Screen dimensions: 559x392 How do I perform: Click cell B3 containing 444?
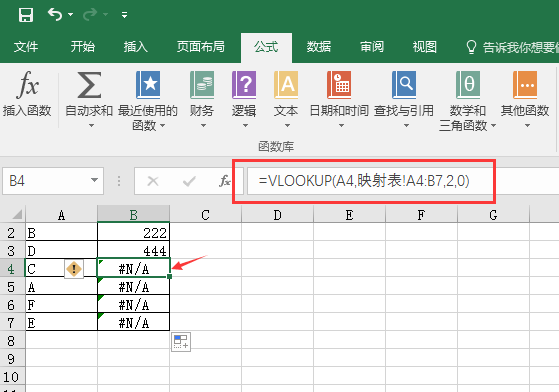point(133,250)
